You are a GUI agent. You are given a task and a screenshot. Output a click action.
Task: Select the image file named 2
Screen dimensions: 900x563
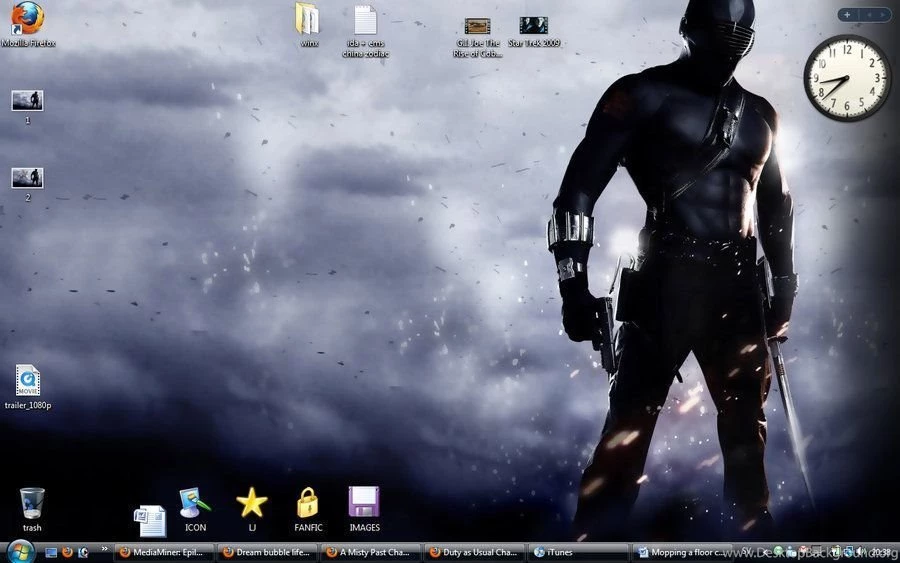(28, 184)
